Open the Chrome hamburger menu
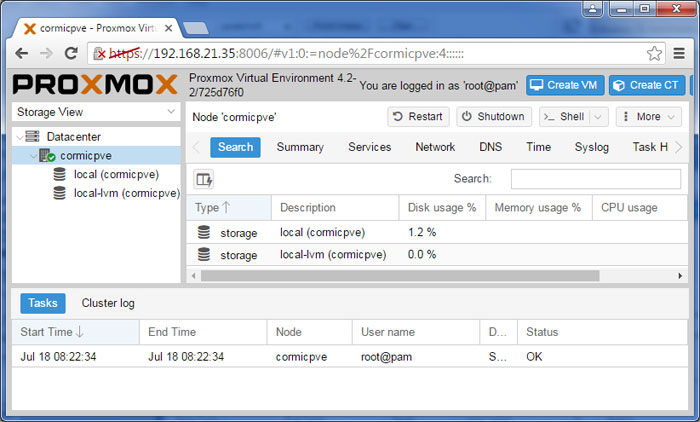The image size is (700, 422). pos(679,54)
